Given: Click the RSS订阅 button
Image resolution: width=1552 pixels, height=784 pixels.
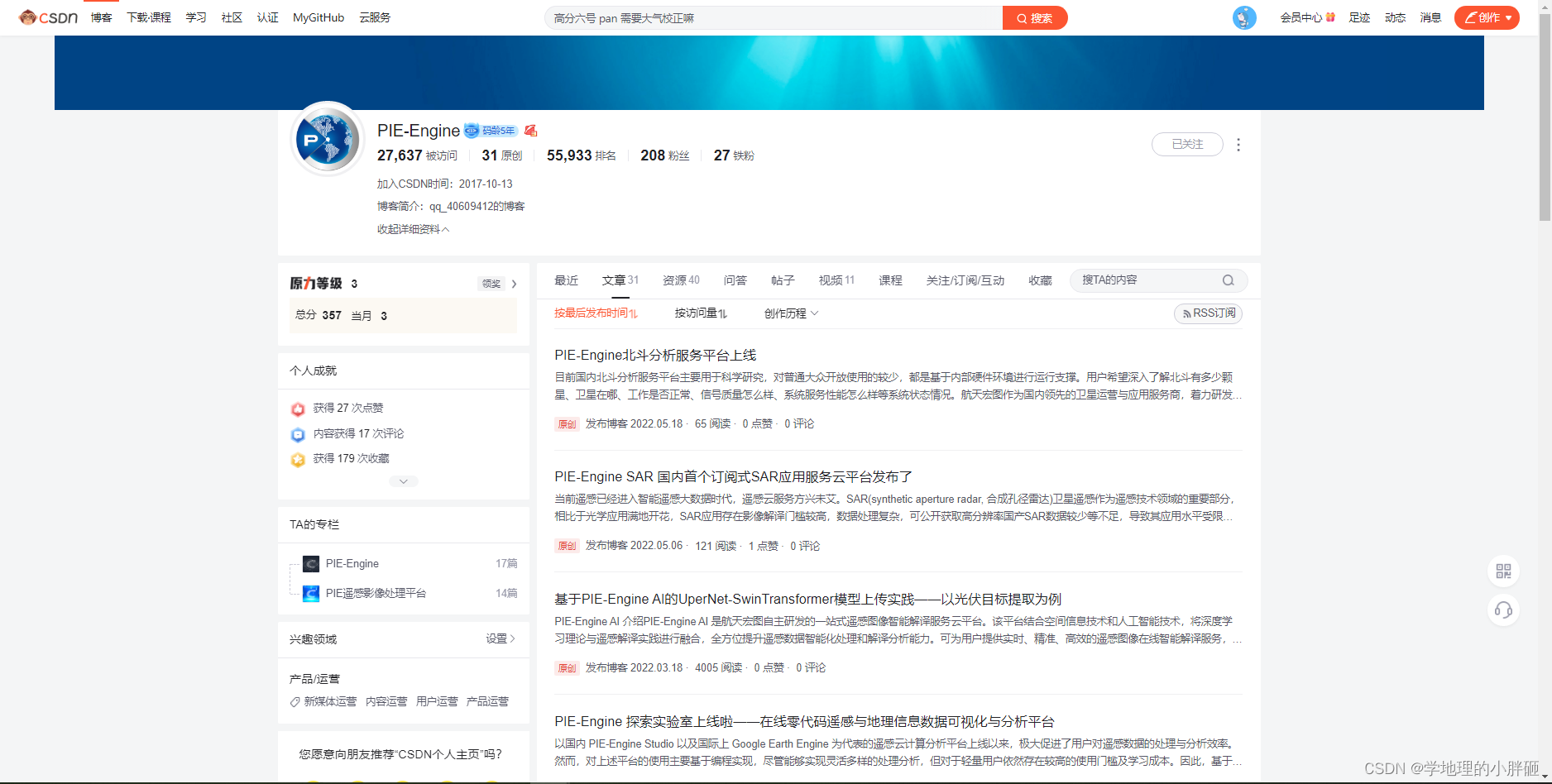Looking at the screenshot, I should (1209, 313).
